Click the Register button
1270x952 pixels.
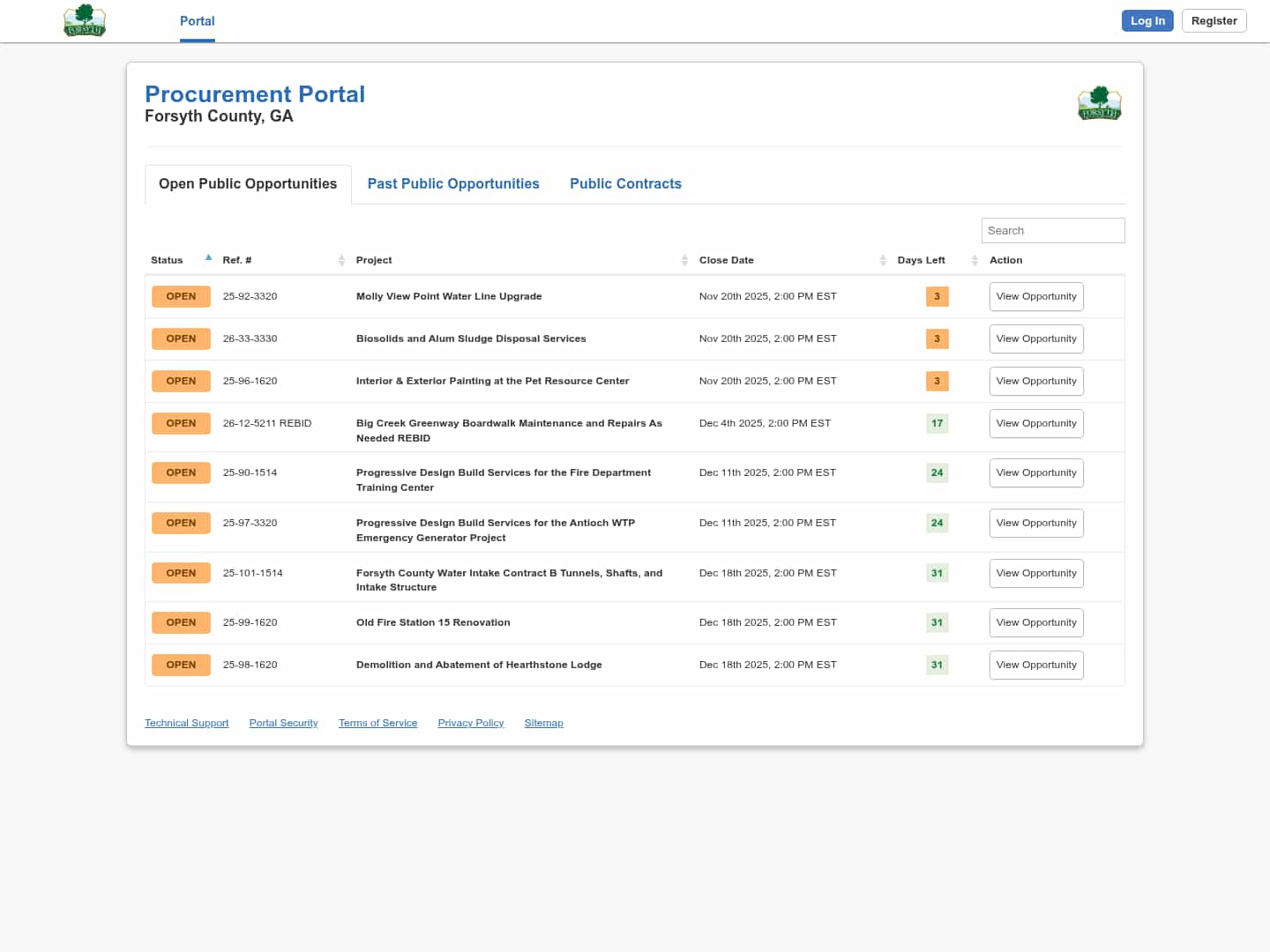click(x=1214, y=21)
